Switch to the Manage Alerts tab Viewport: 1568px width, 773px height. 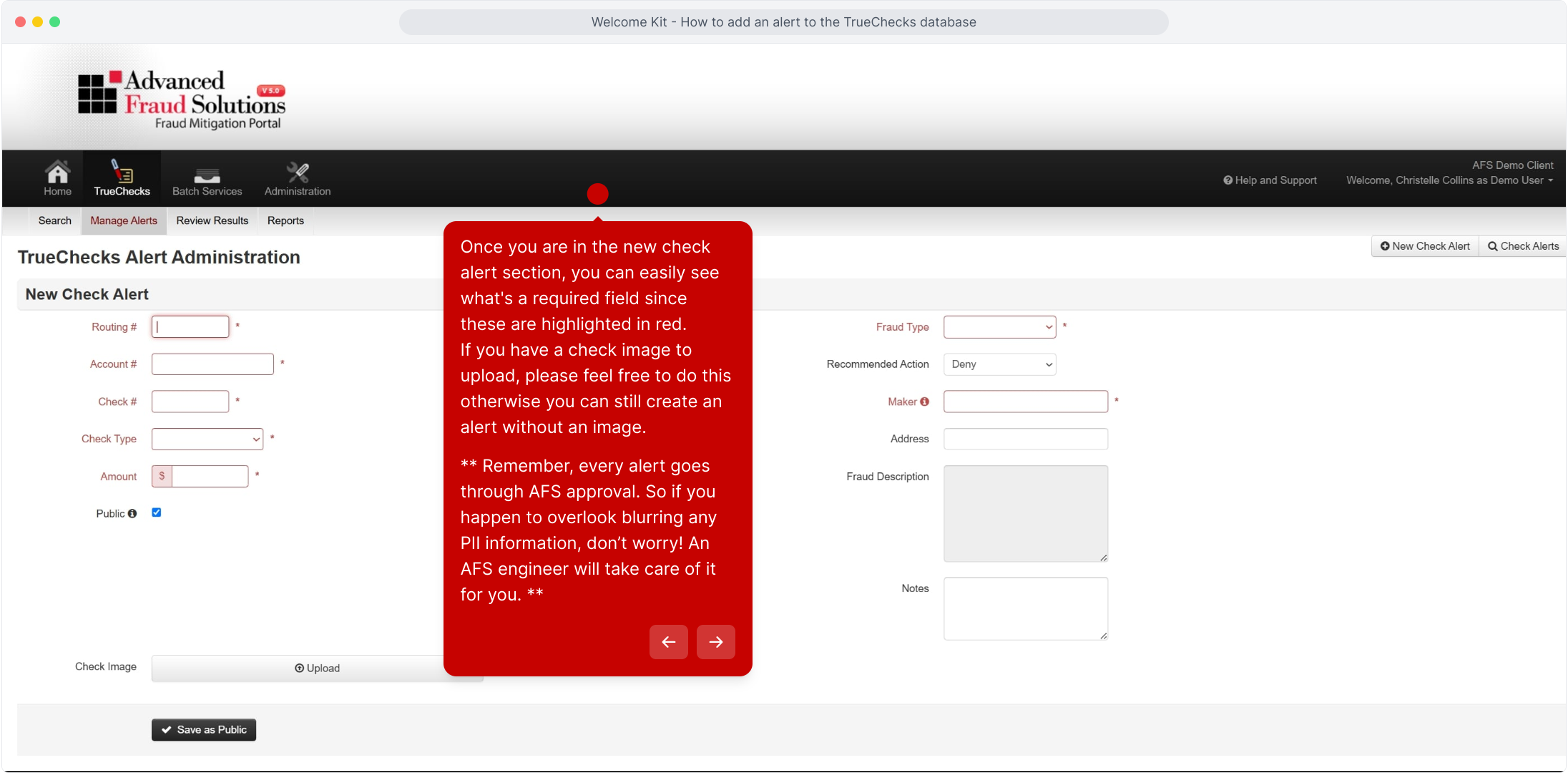(124, 220)
